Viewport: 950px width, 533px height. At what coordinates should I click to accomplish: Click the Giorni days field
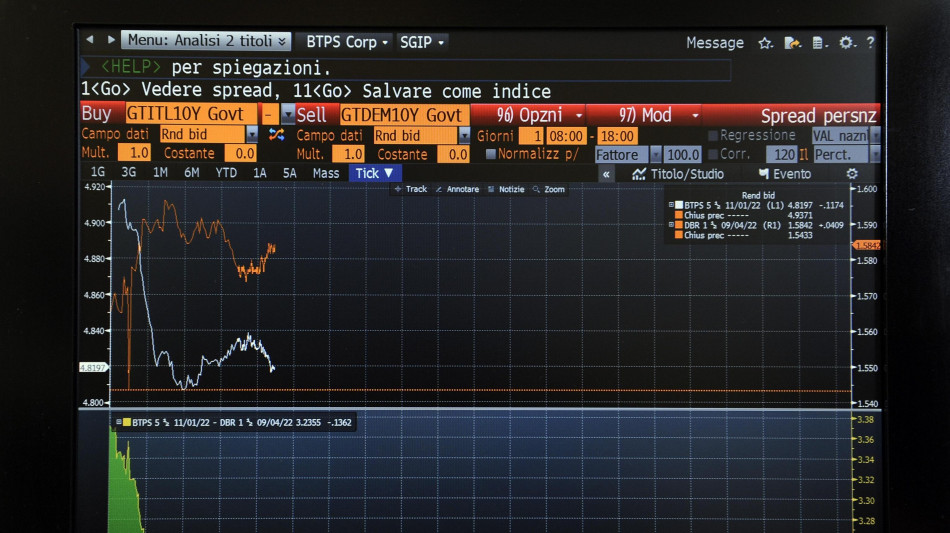click(530, 136)
